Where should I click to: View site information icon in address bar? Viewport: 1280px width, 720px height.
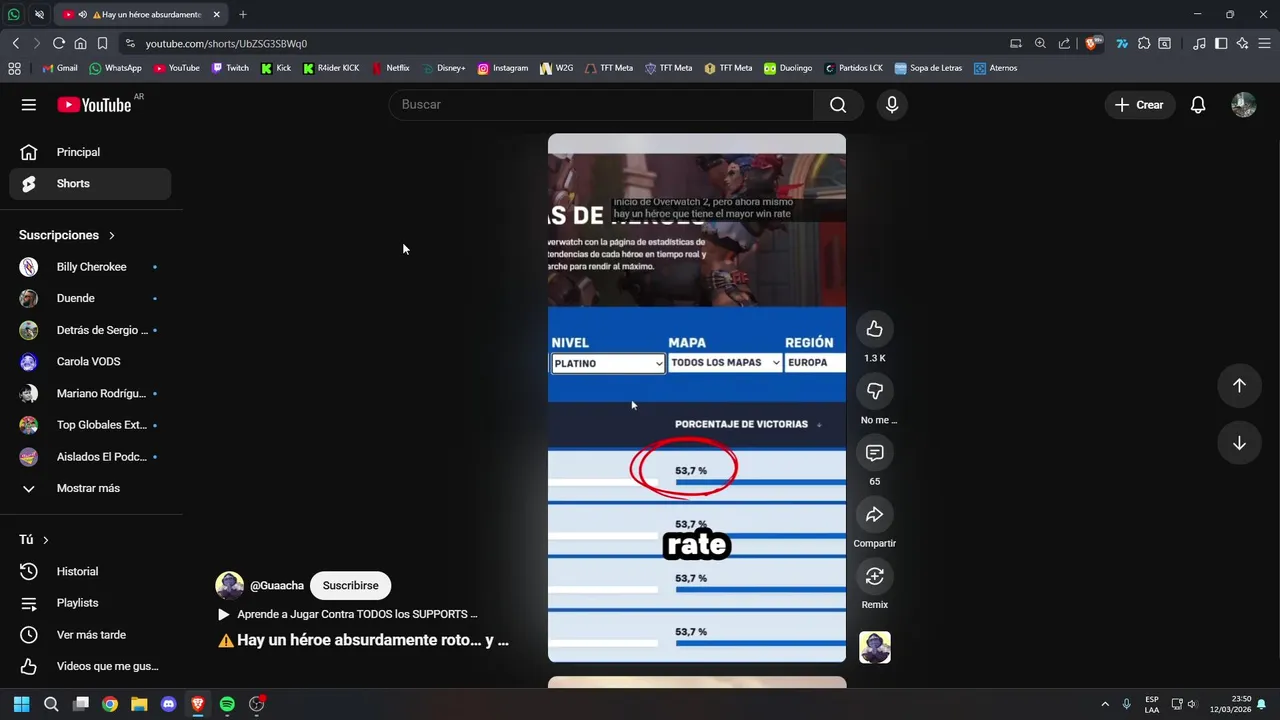tap(130, 44)
